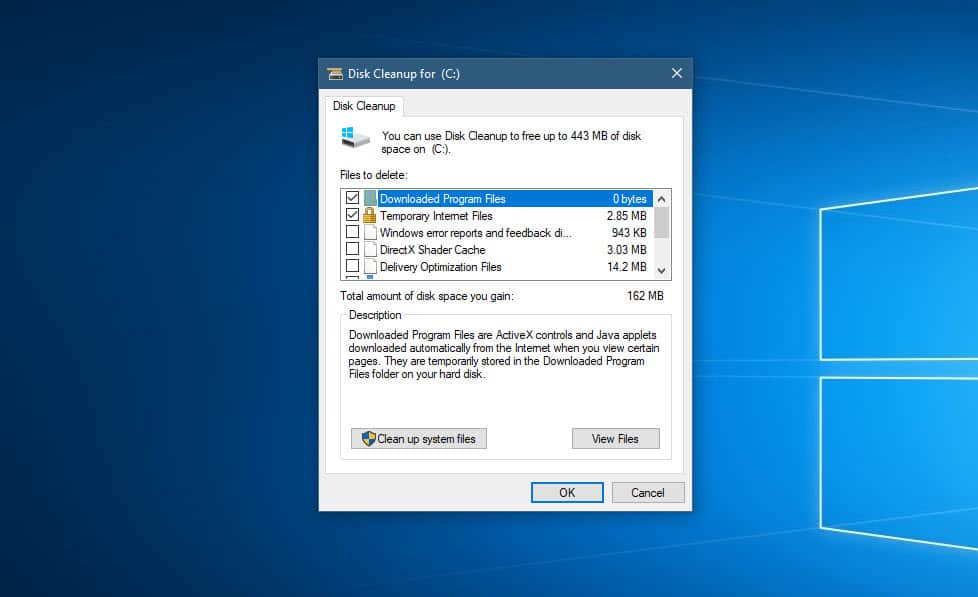
Task: Click the 162 MB total space value
Action: click(646, 296)
